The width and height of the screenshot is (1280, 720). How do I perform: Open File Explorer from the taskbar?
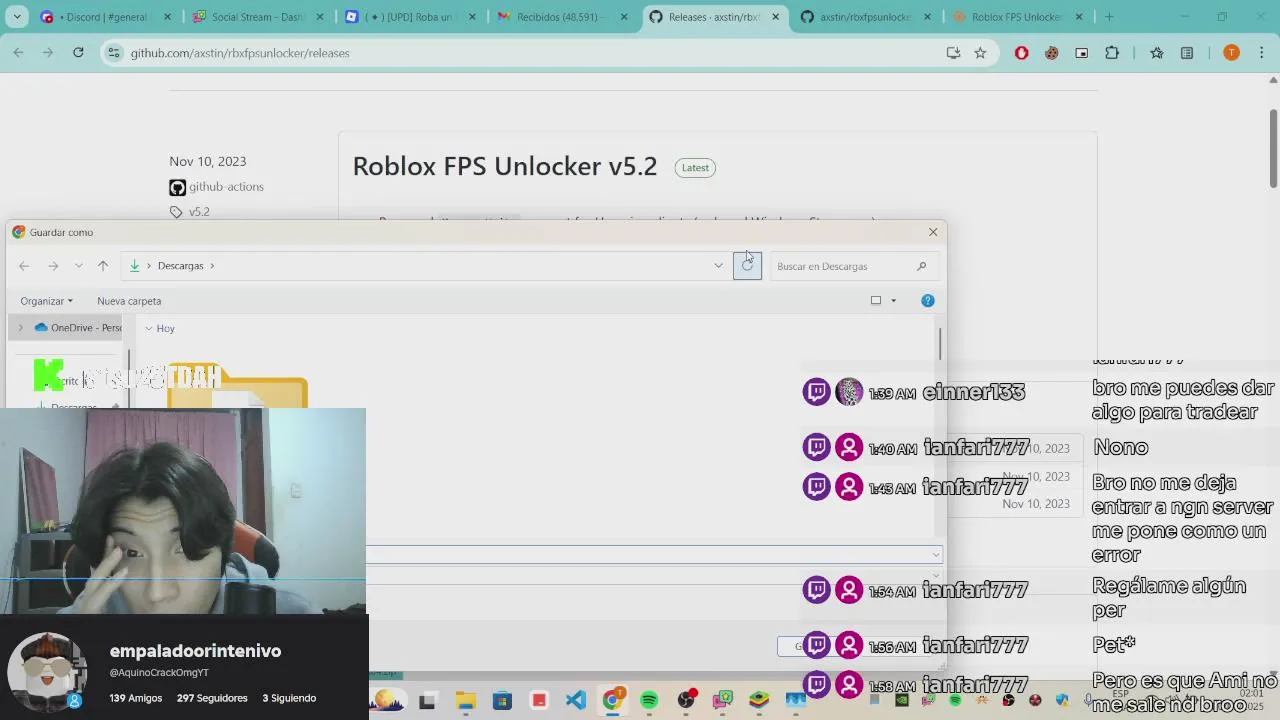pyautogui.click(x=465, y=700)
